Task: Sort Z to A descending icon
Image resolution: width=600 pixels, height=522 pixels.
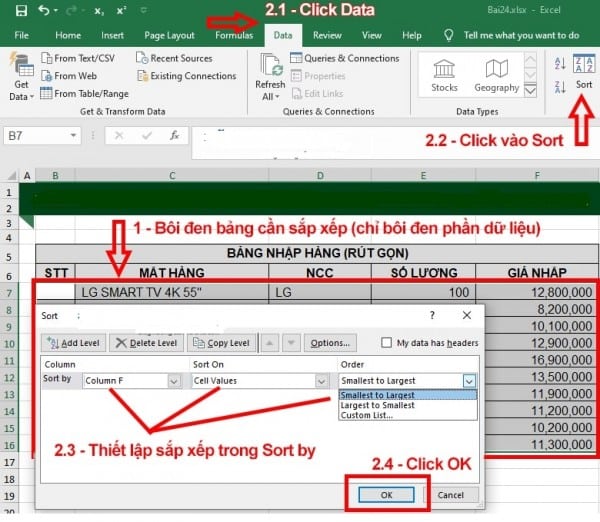Action: coord(560,87)
